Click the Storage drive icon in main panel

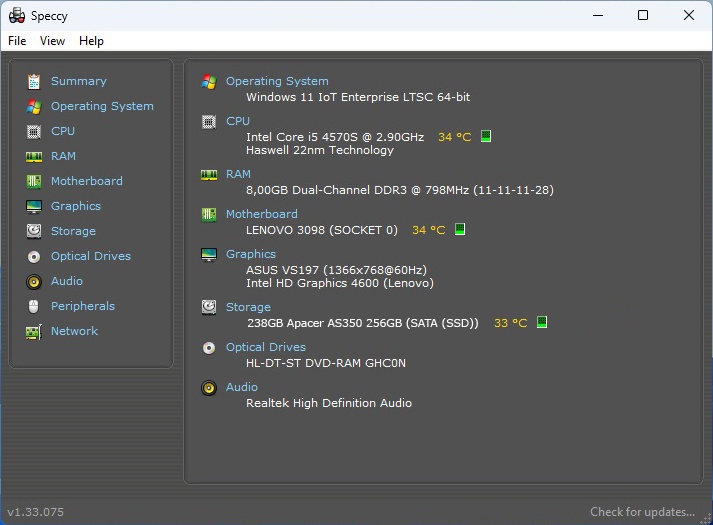click(x=209, y=307)
